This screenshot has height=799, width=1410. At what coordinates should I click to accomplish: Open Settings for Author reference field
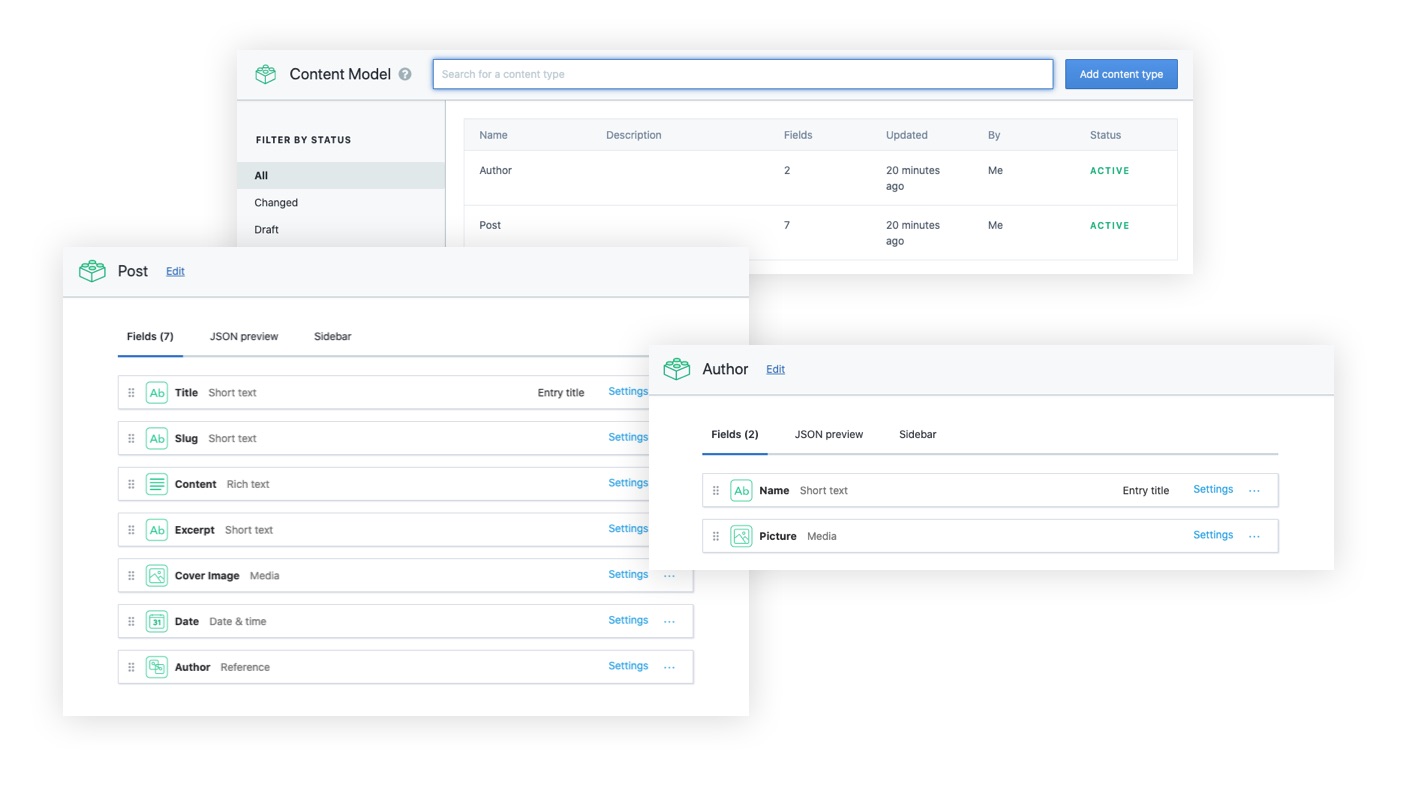coord(628,666)
